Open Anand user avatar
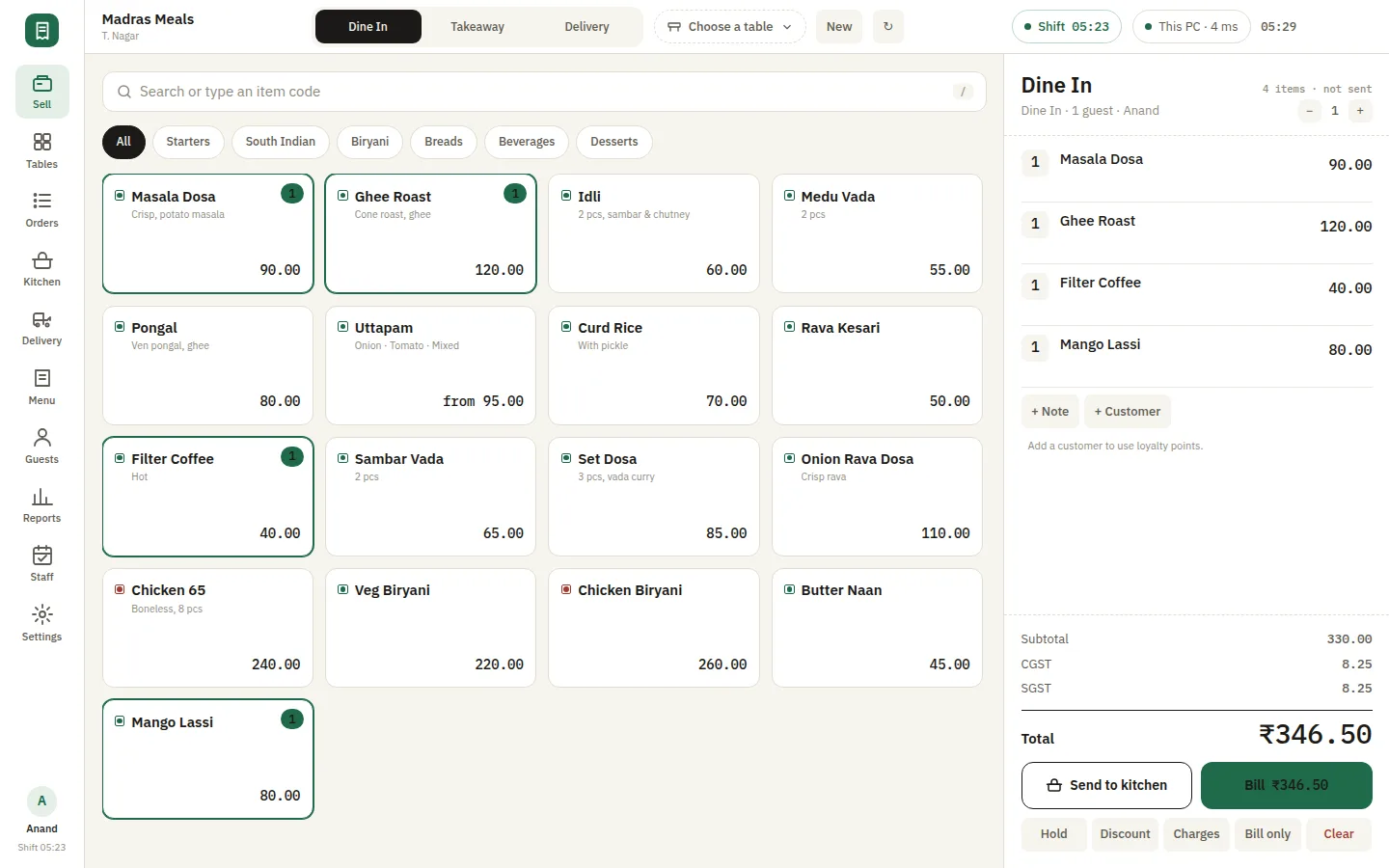The width and height of the screenshot is (1389, 868). click(41, 800)
